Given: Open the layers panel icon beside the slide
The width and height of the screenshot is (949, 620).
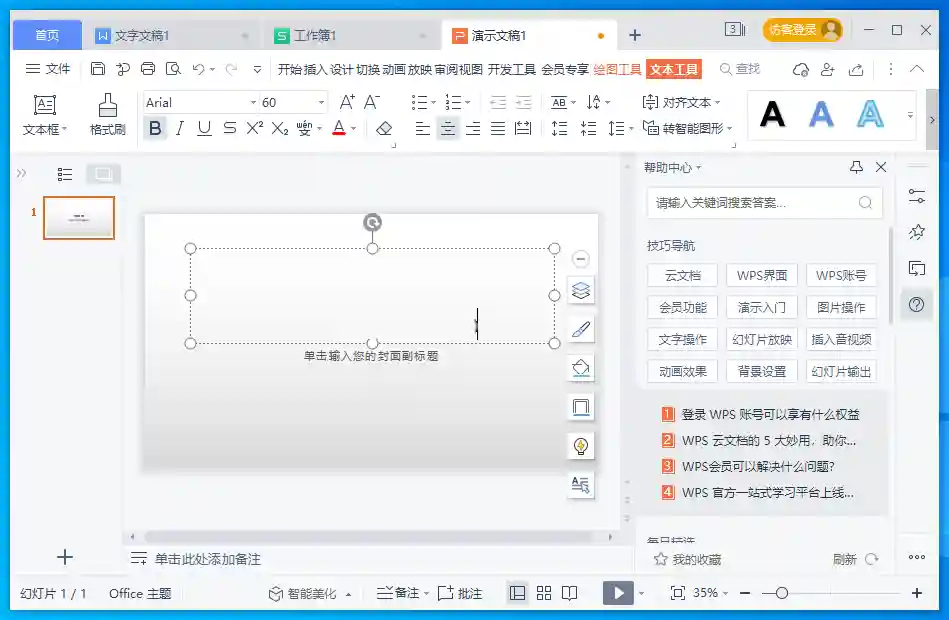Looking at the screenshot, I should point(580,290).
